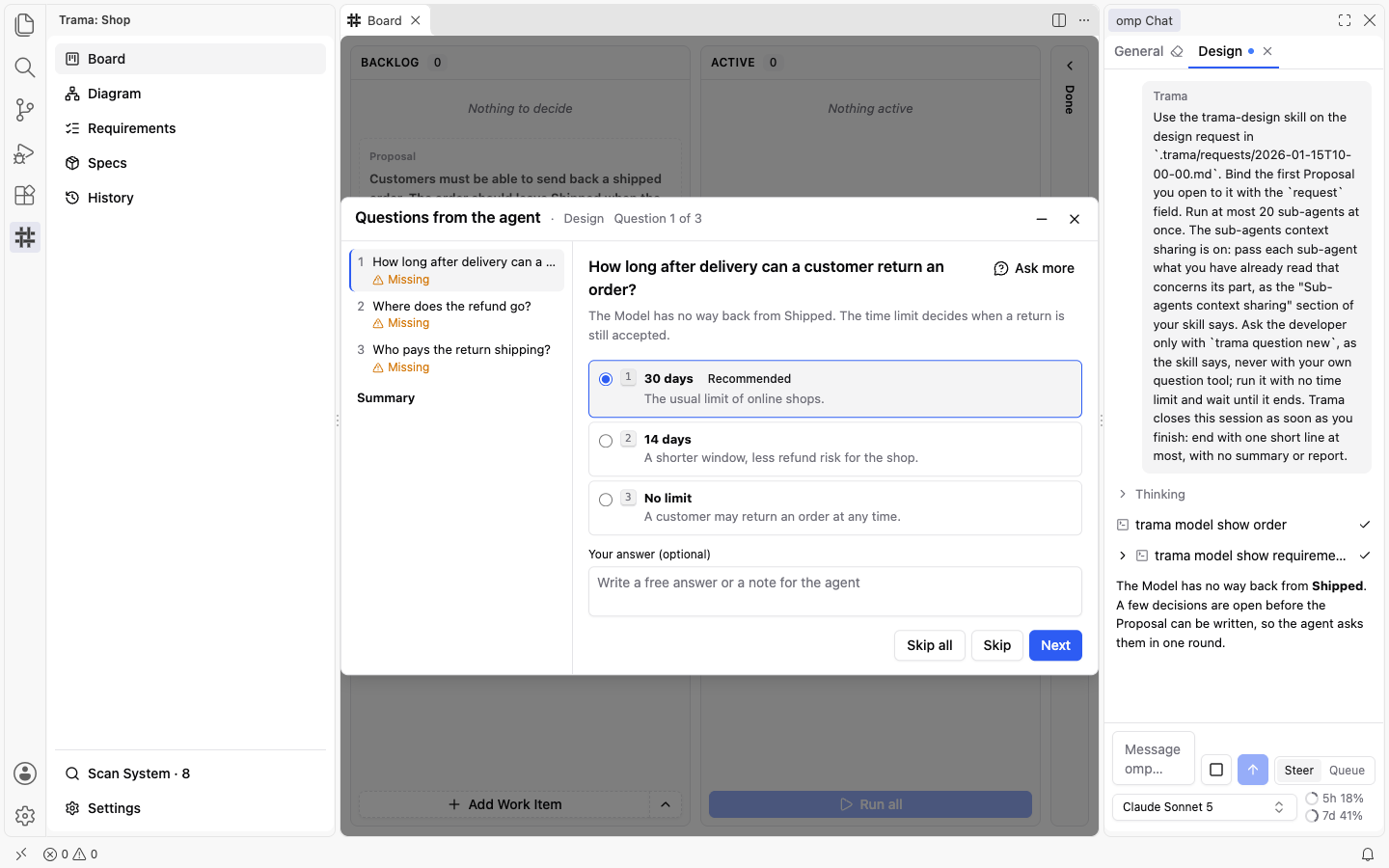The width and height of the screenshot is (1389, 868).
Task: Click the split editor layout icon
Action: pyautogui.click(x=1059, y=20)
